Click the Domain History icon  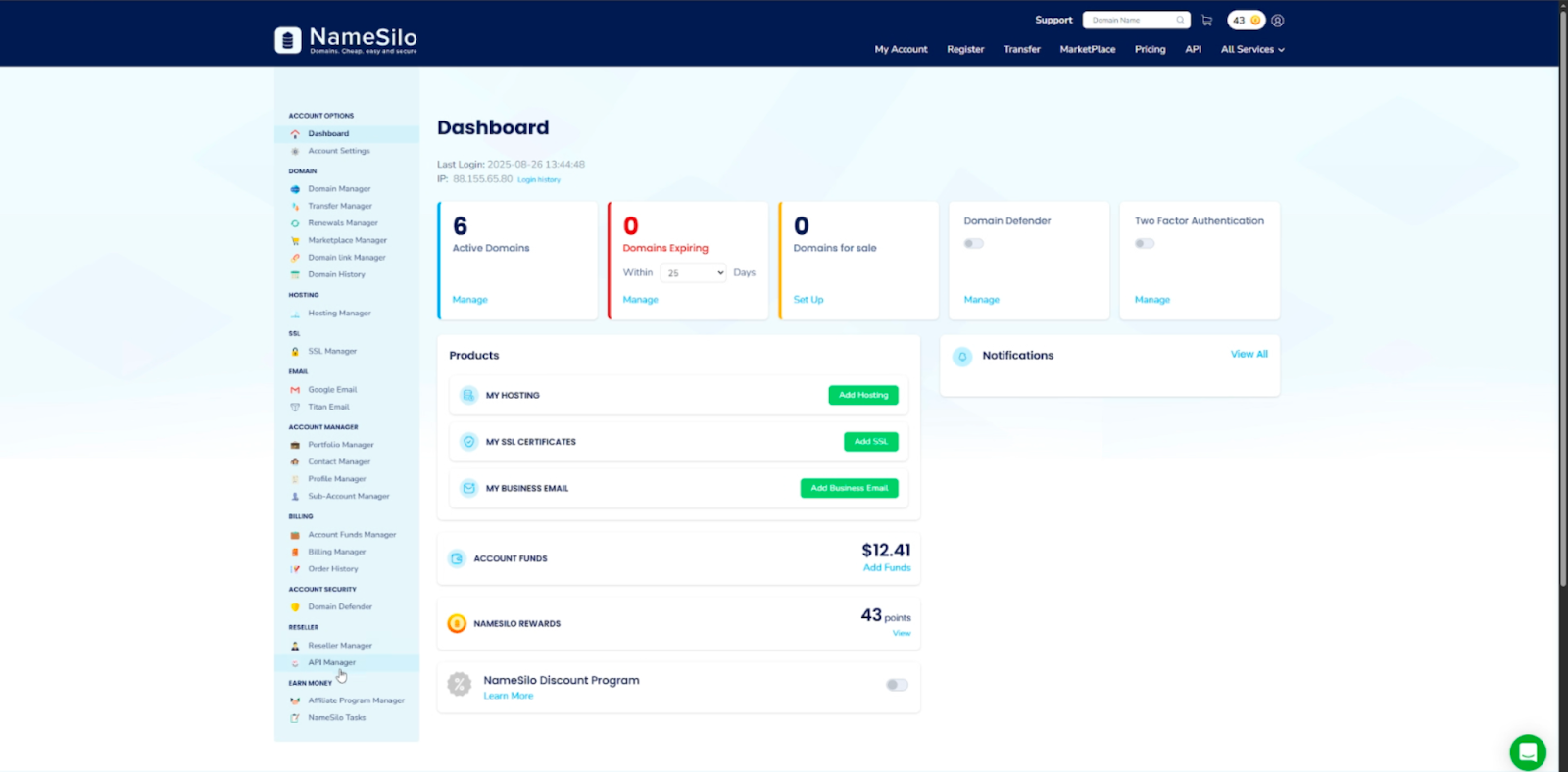(295, 274)
